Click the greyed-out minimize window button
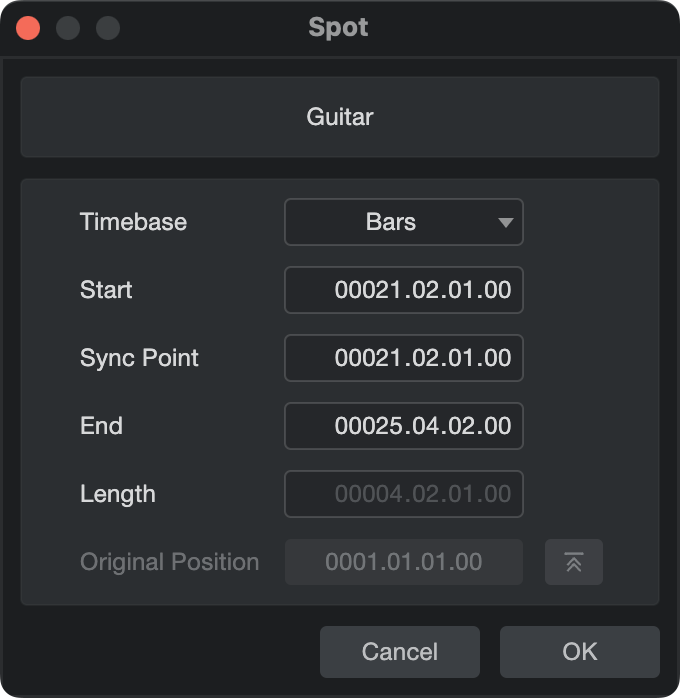 [68, 28]
